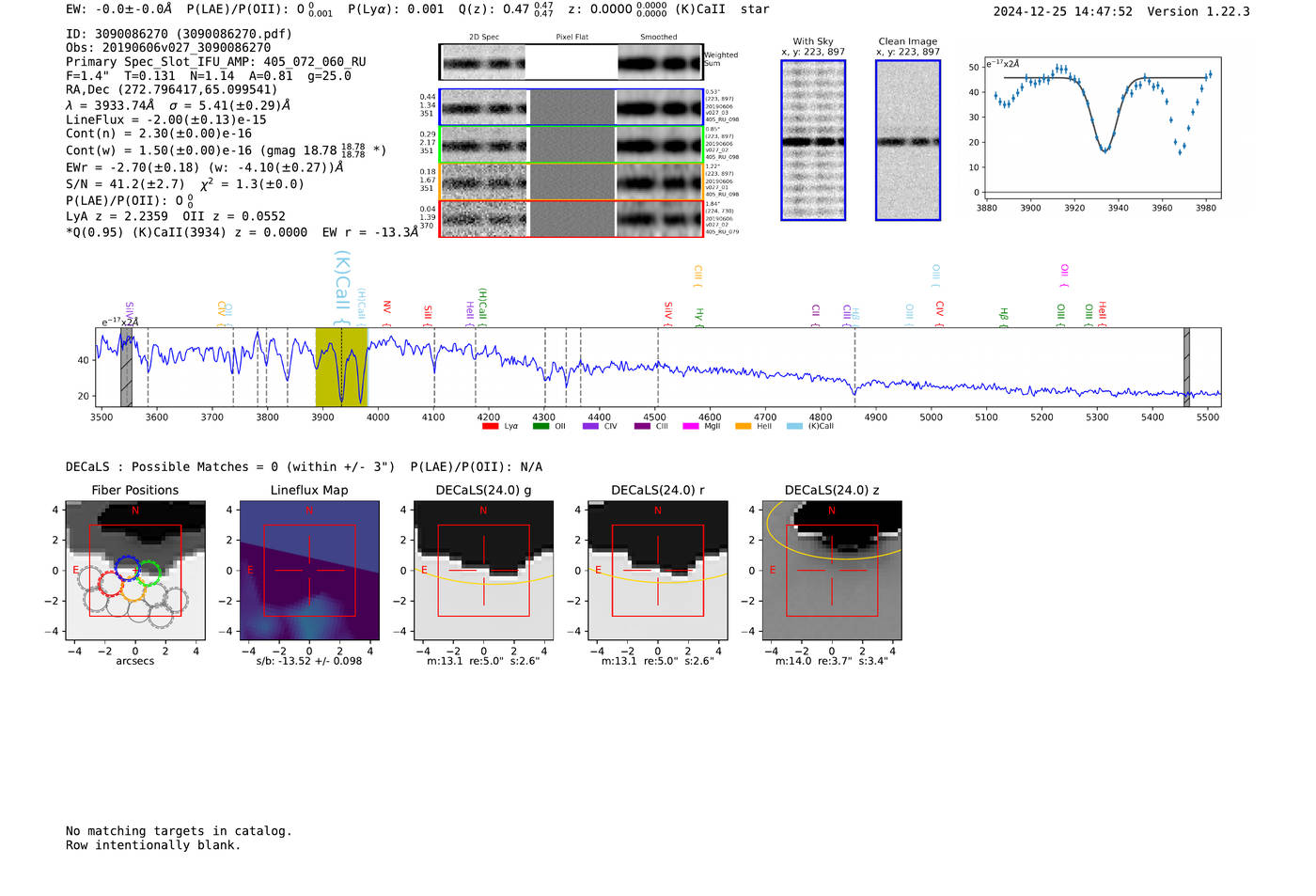Click the red CIV label near 5000 Å
The image size is (1316, 896).
939,314
